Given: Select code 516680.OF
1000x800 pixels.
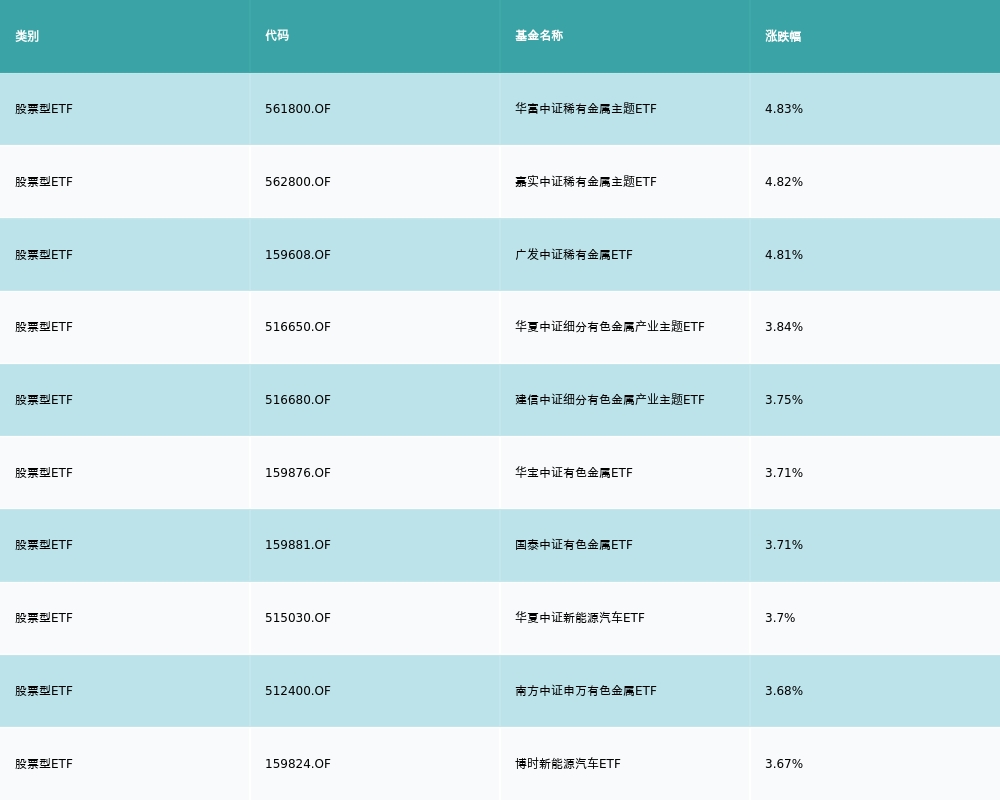Looking at the screenshot, I should 298,400.
